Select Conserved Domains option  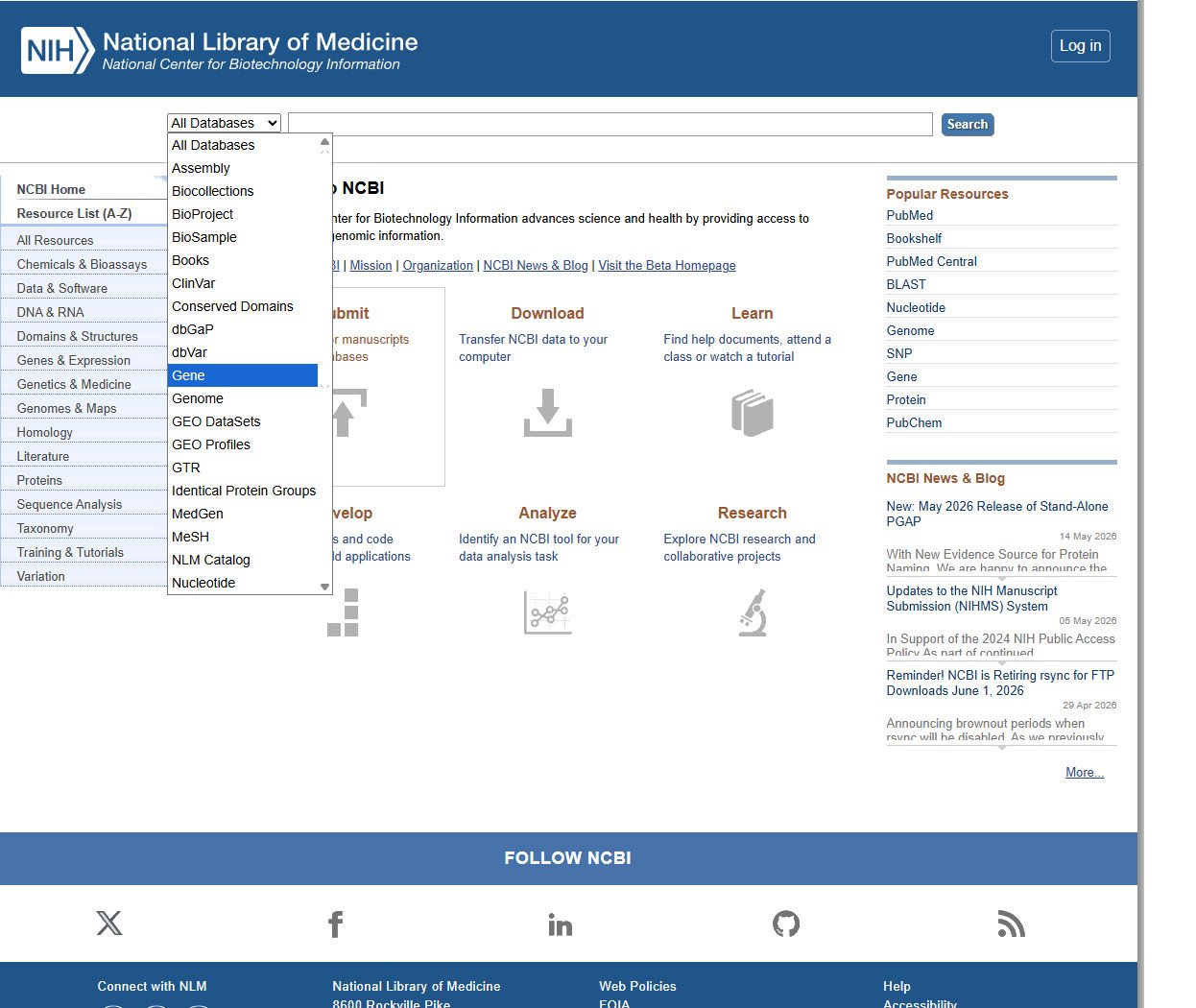tap(242, 306)
